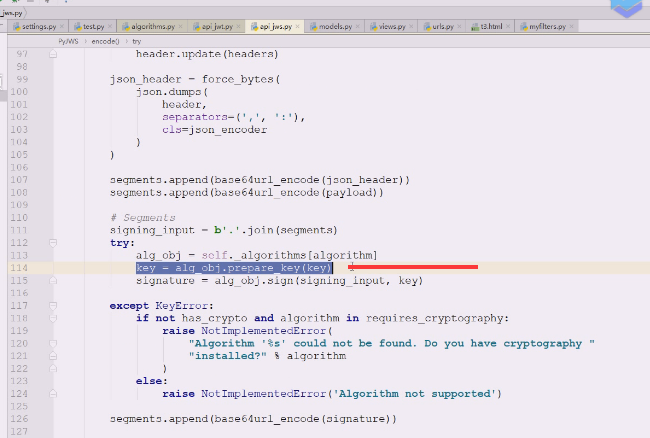This screenshot has width=650, height=438.
Task: Click the Python file icon on myfilters.py tab
Action: [x=524, y=27]
